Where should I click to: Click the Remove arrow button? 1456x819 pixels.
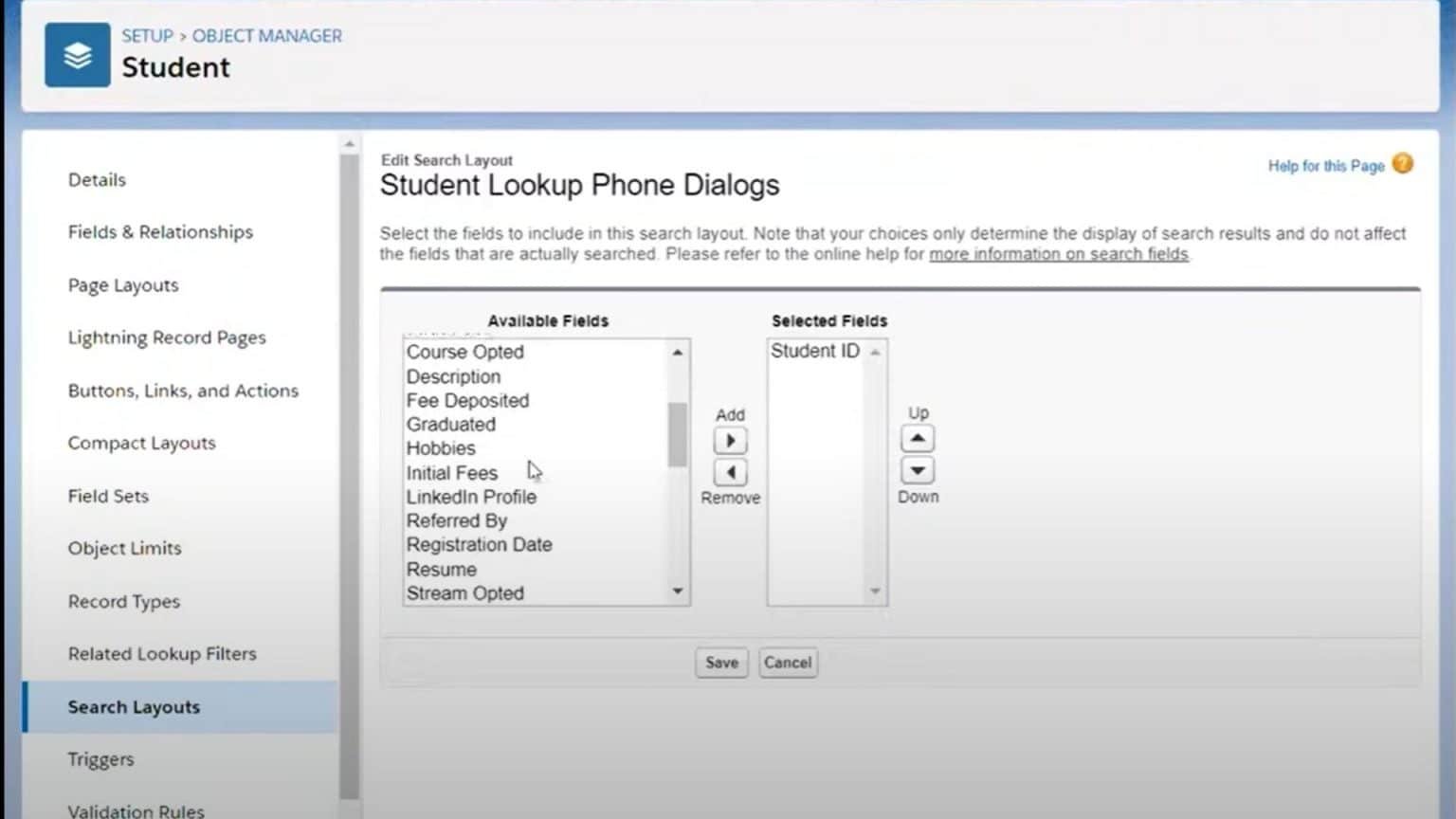coord(729,472)
